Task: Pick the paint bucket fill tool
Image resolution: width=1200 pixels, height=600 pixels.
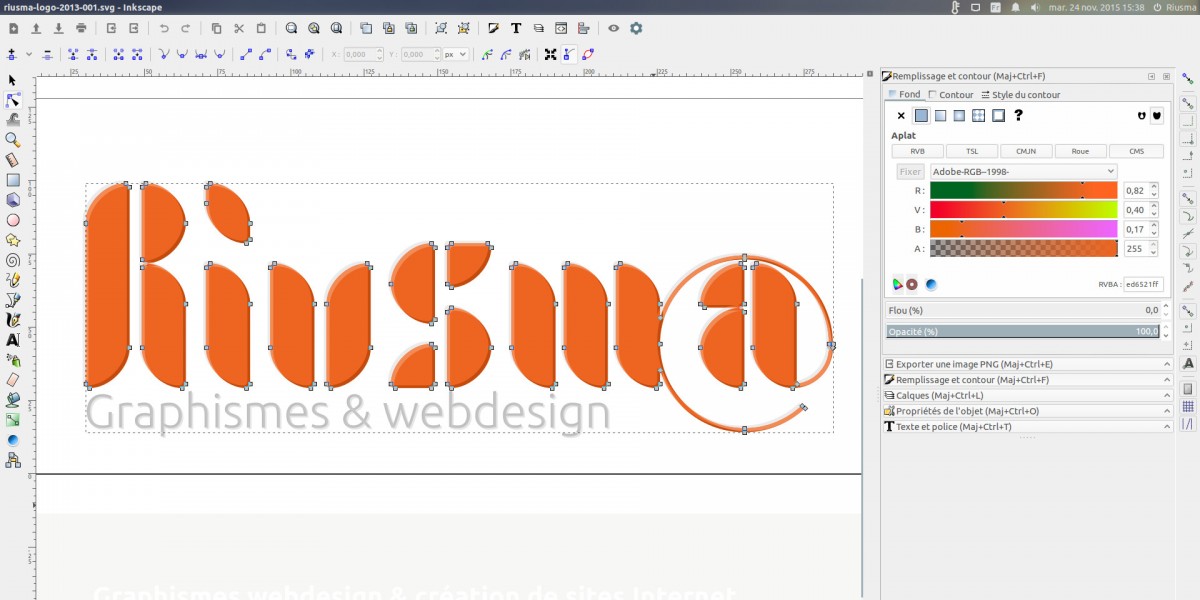Action: [x=13, y=400]
